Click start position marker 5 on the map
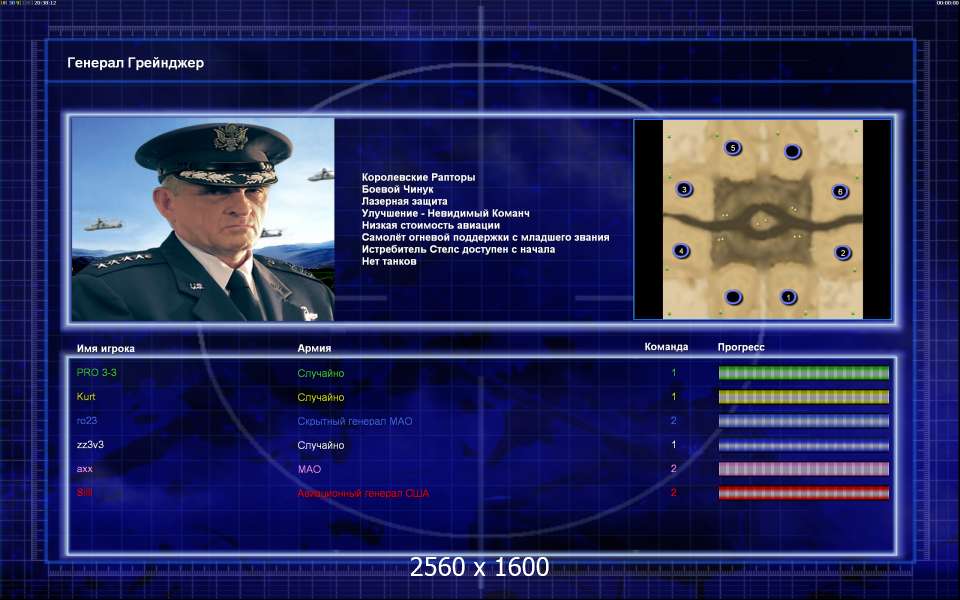The height and width of the screenshot is (600, 960). [733, 148]
